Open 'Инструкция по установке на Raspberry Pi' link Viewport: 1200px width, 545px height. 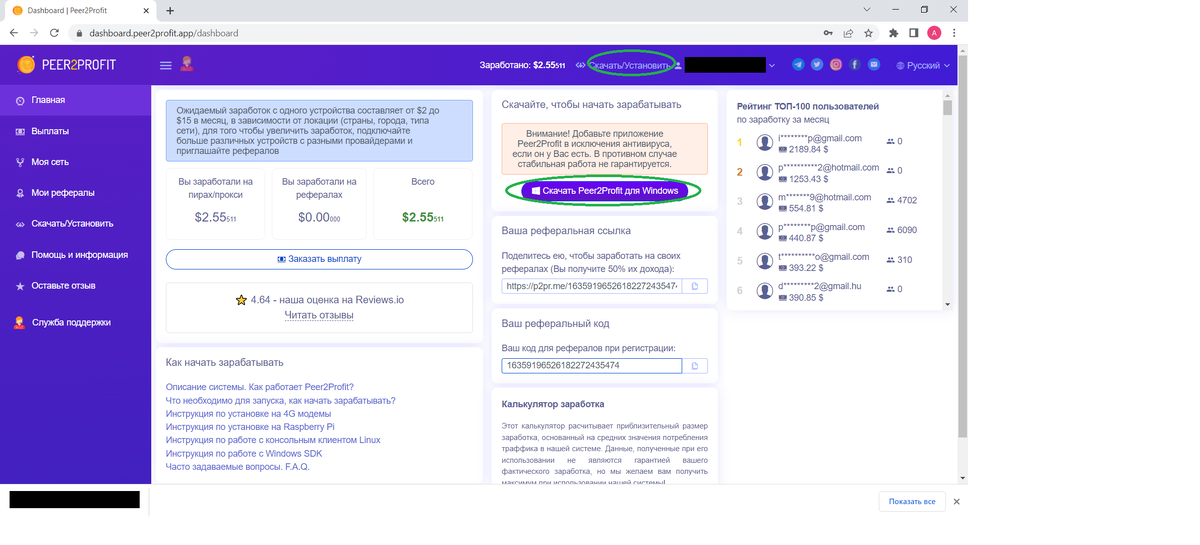[250, 426]
